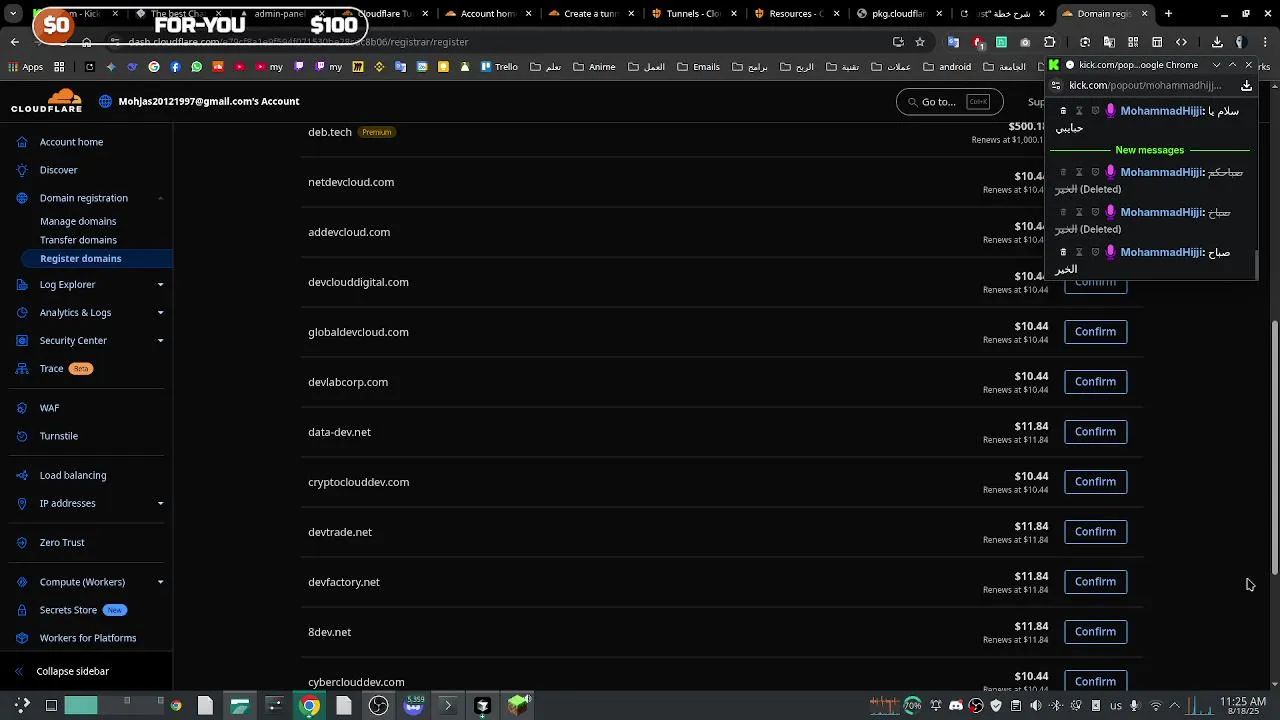This screenshot has height=720, width=1280.
Task: Open OBS Studio from taskbar
Action: click(378, 706)
